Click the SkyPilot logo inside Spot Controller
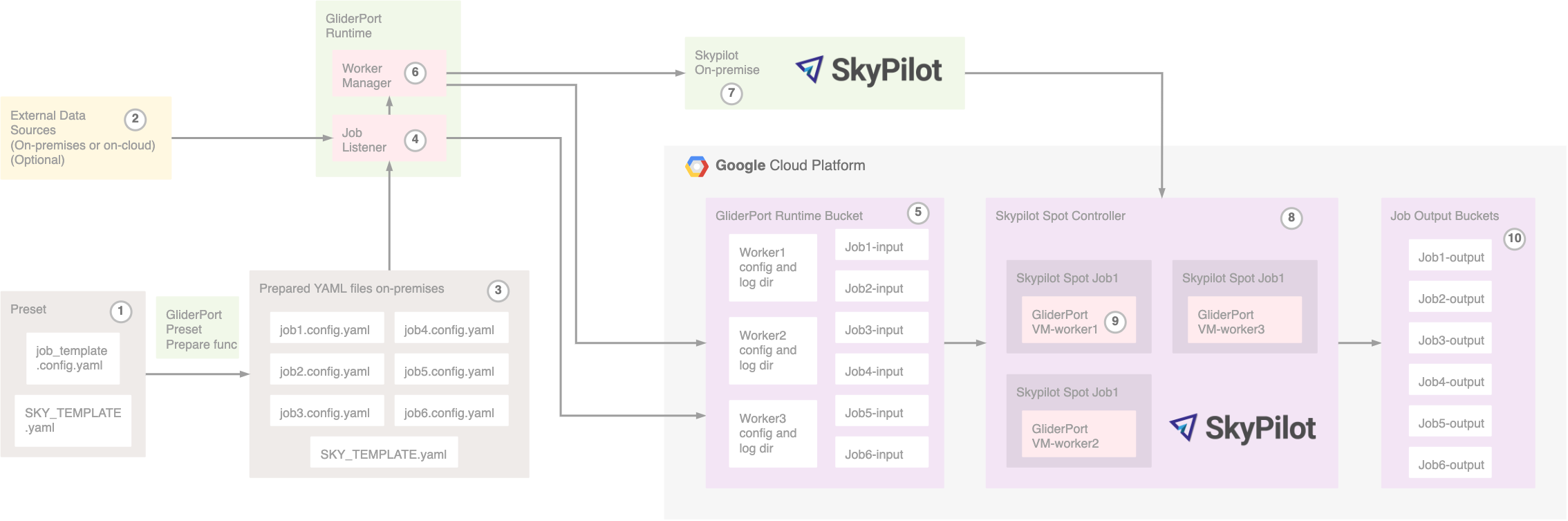This screenshot has height=521, width=1568. 1242,428
